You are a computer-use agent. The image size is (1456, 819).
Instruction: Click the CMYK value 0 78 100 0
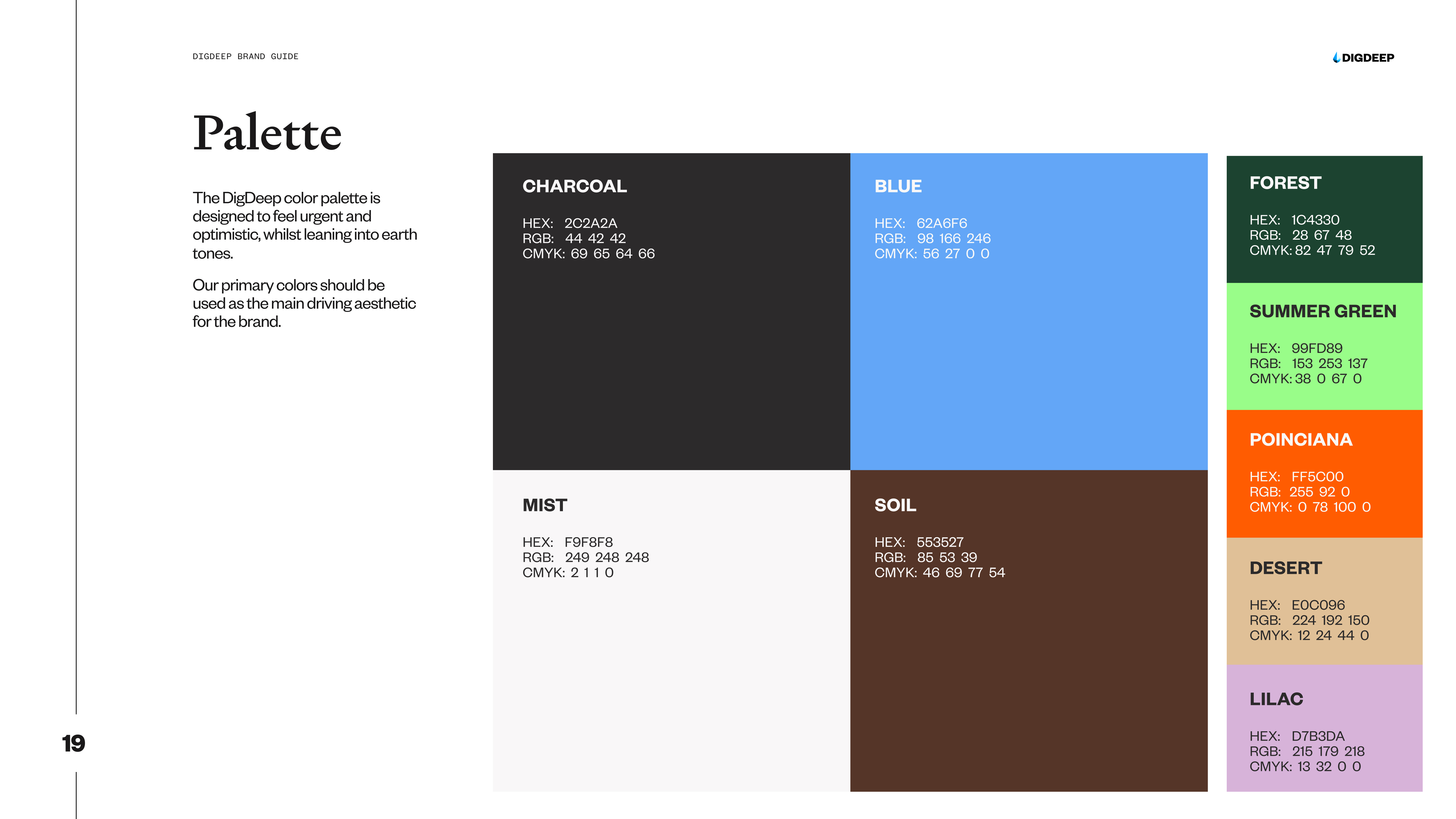coord(1334,507)
